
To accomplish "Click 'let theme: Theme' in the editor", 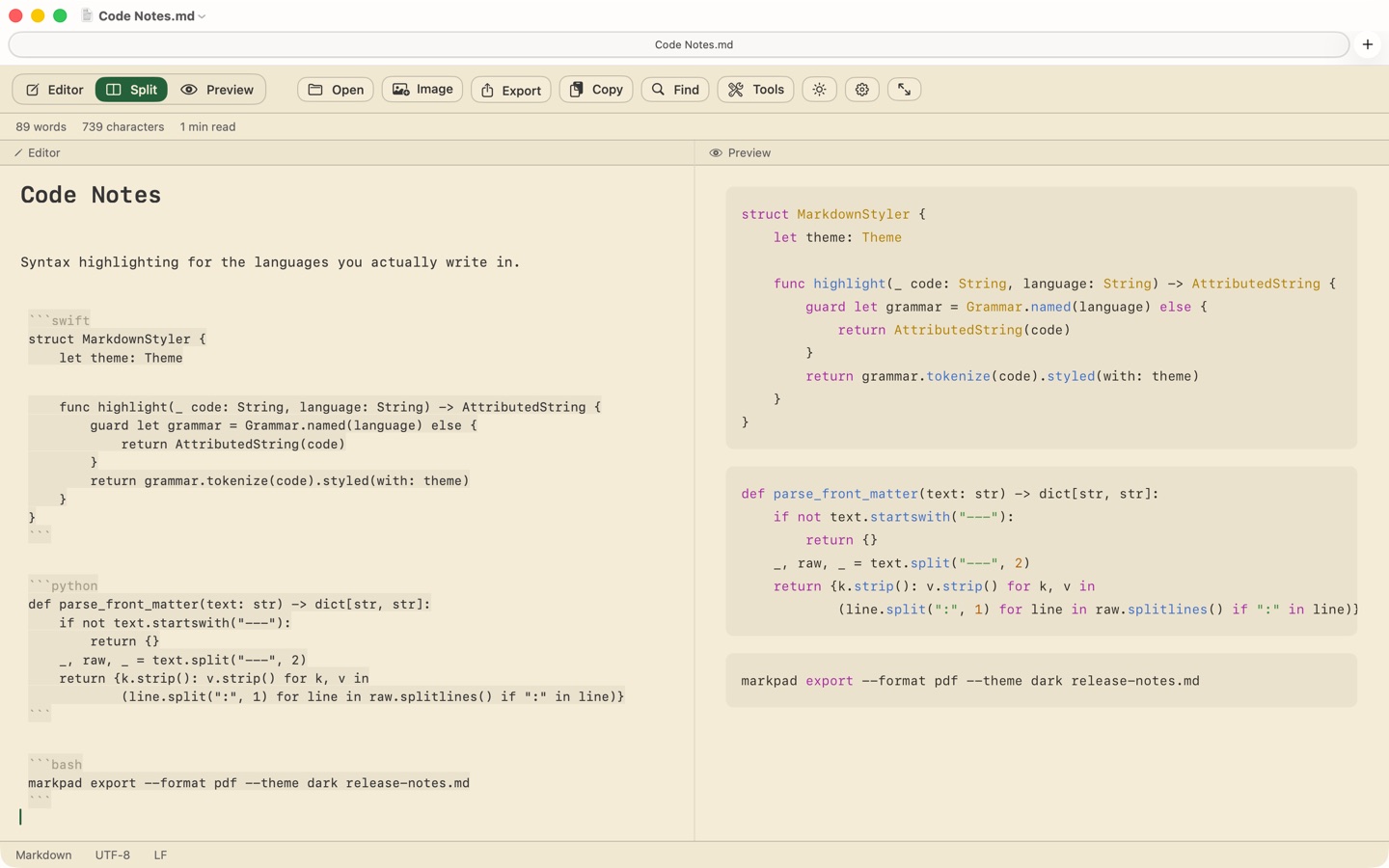I will click(121, 358).
